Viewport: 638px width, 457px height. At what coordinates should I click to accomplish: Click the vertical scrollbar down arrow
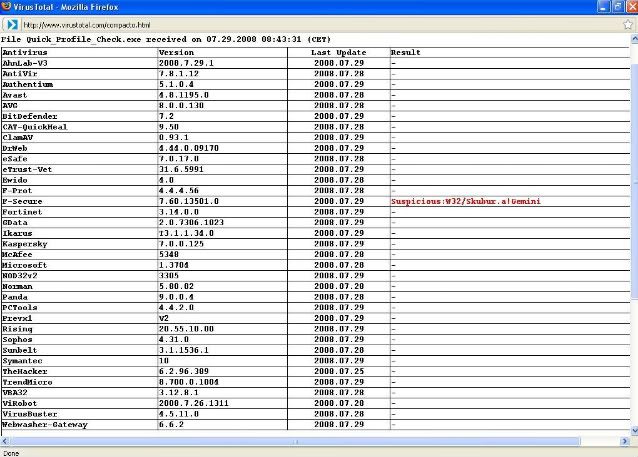point(634,431)
